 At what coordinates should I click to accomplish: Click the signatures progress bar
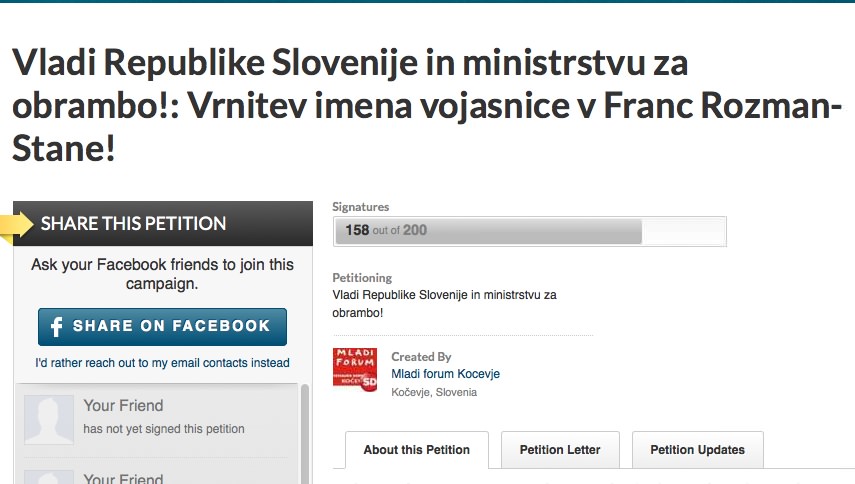coord(529,231)
